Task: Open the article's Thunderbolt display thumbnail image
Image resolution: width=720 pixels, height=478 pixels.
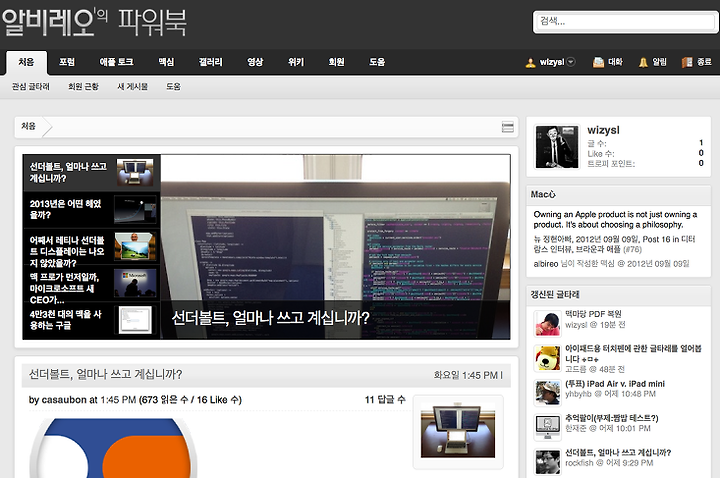Action: [x=458, y=432]
